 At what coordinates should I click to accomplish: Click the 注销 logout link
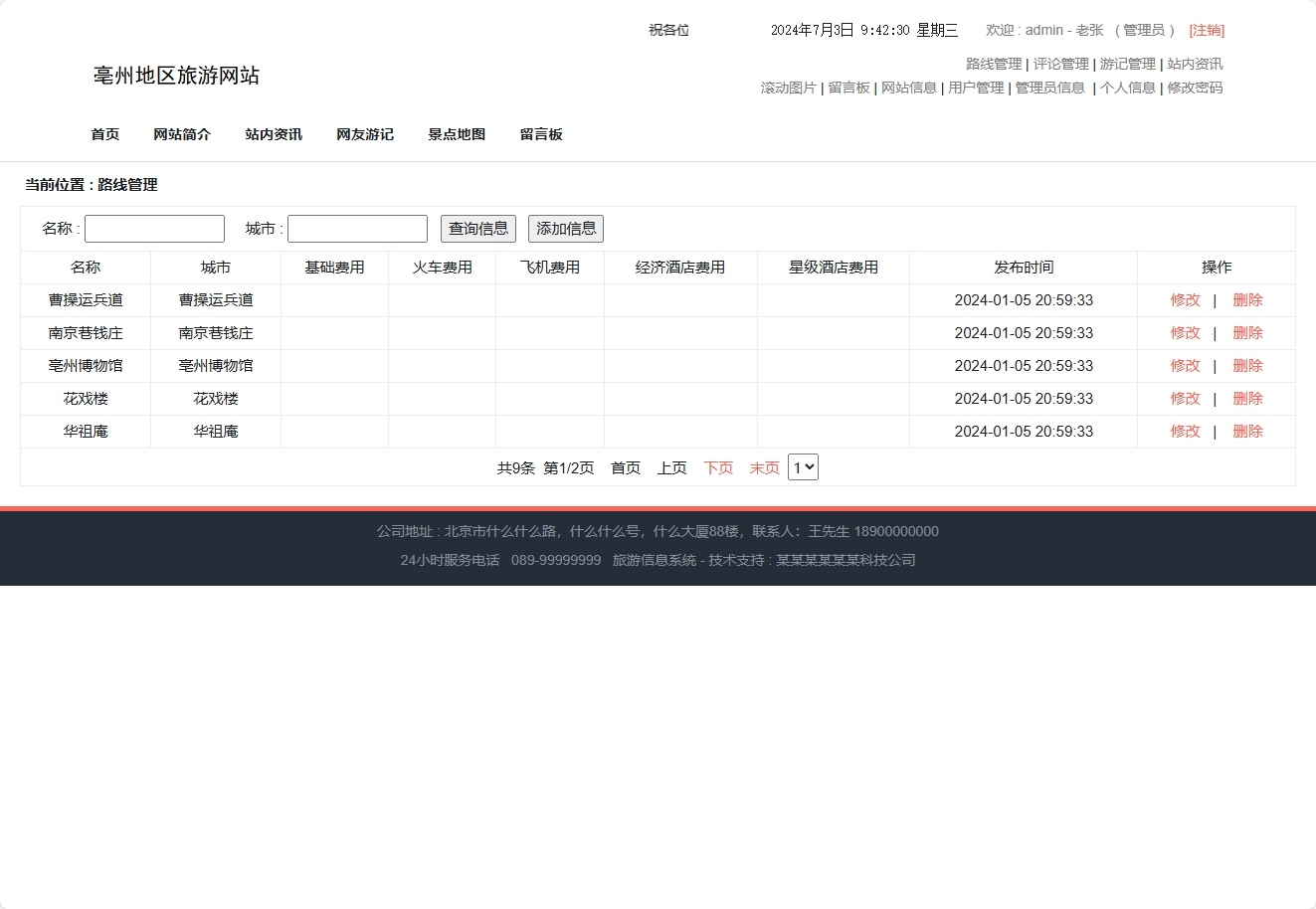tap(1207, 31)
